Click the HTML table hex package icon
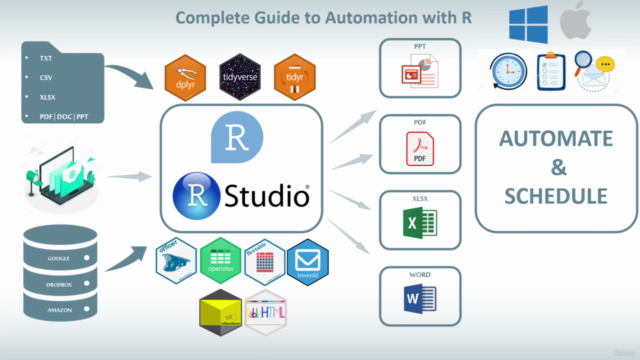Image resolution: width=640 pixels, height=360 pixels. pyautogui.click(x=265, y=313)
